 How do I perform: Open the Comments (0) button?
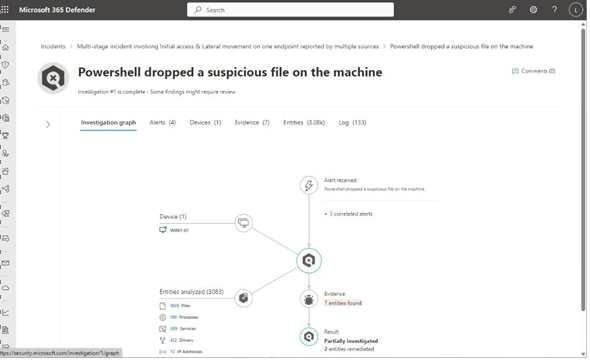(x=534, y=71)
